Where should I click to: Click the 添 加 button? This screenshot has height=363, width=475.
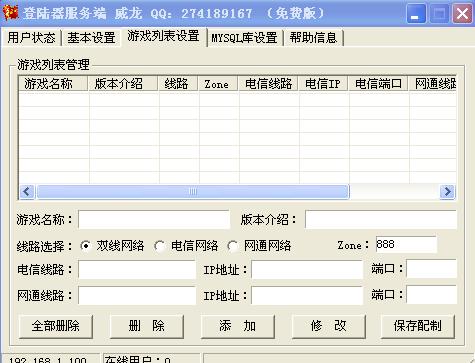pyautogui.click(x=238, y=326)
